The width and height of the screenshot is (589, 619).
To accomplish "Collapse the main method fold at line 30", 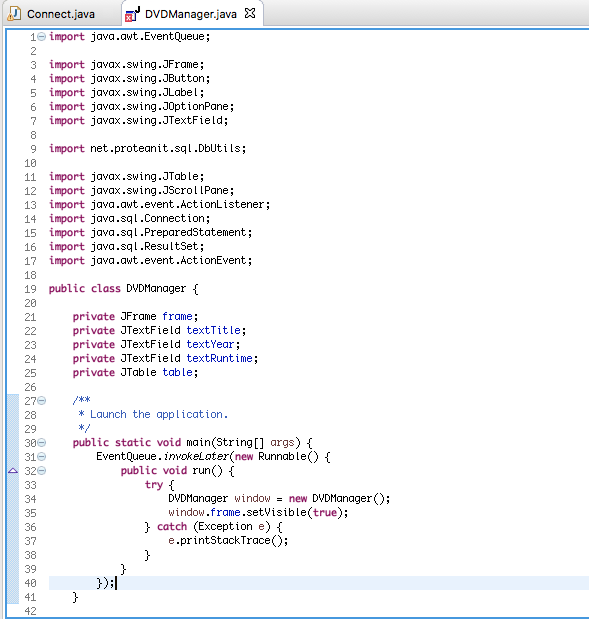I will click(41, 443).
